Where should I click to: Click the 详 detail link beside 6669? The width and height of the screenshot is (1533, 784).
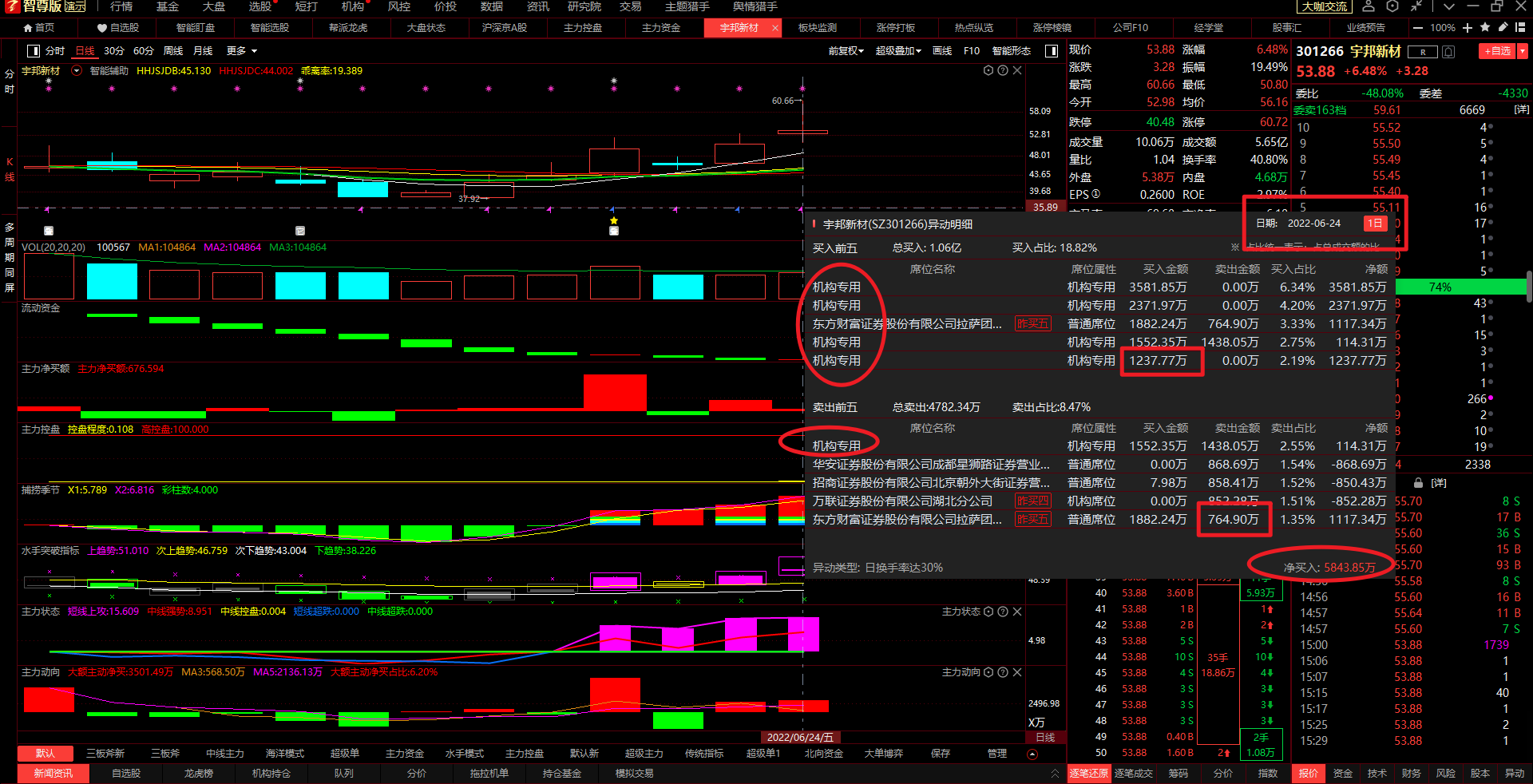(x=1522, y=110)
